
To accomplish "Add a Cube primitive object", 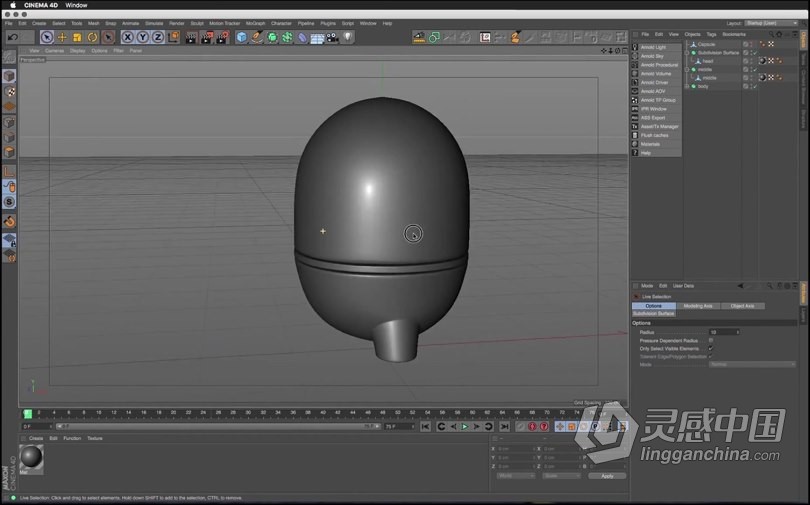I will click(x=241, y=37).
